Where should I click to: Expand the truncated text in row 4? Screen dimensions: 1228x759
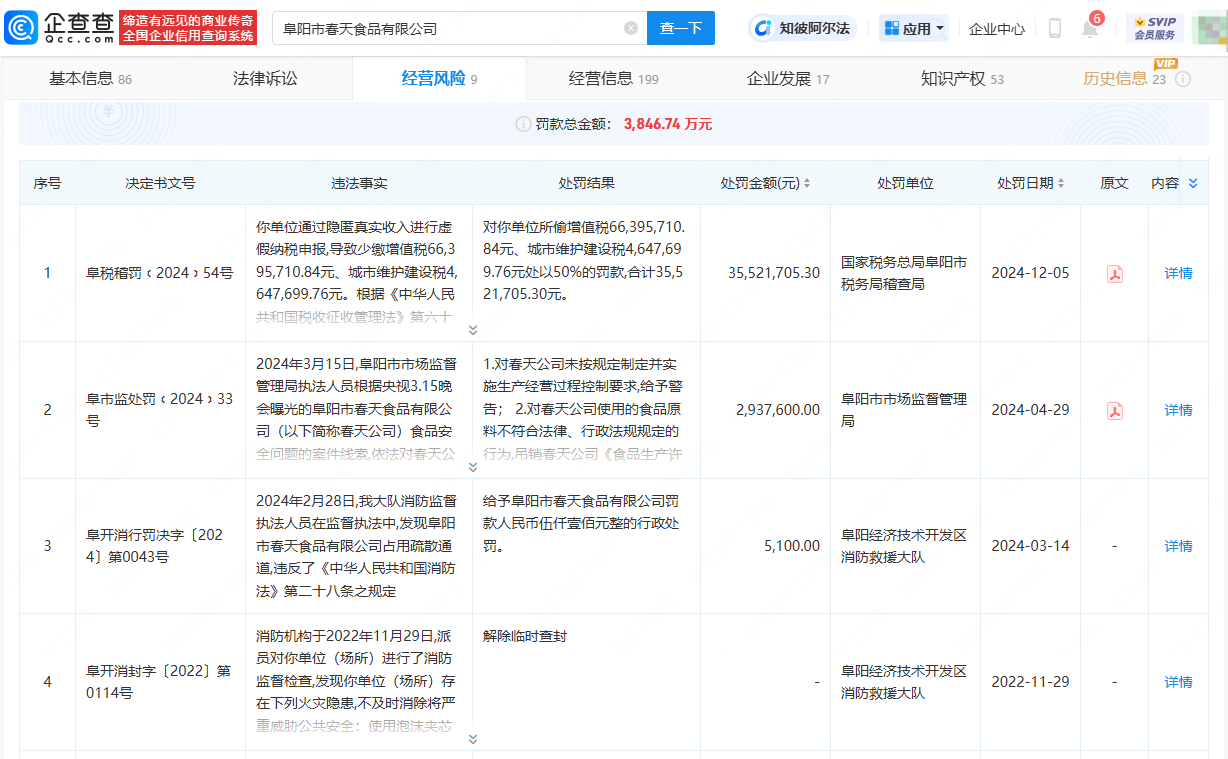473,739
